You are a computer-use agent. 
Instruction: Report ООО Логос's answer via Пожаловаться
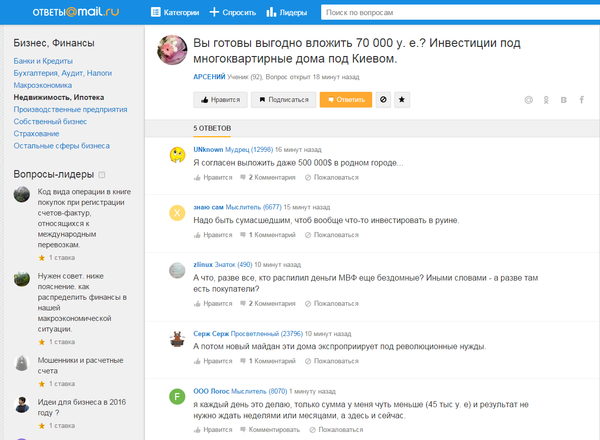point(336,430)
